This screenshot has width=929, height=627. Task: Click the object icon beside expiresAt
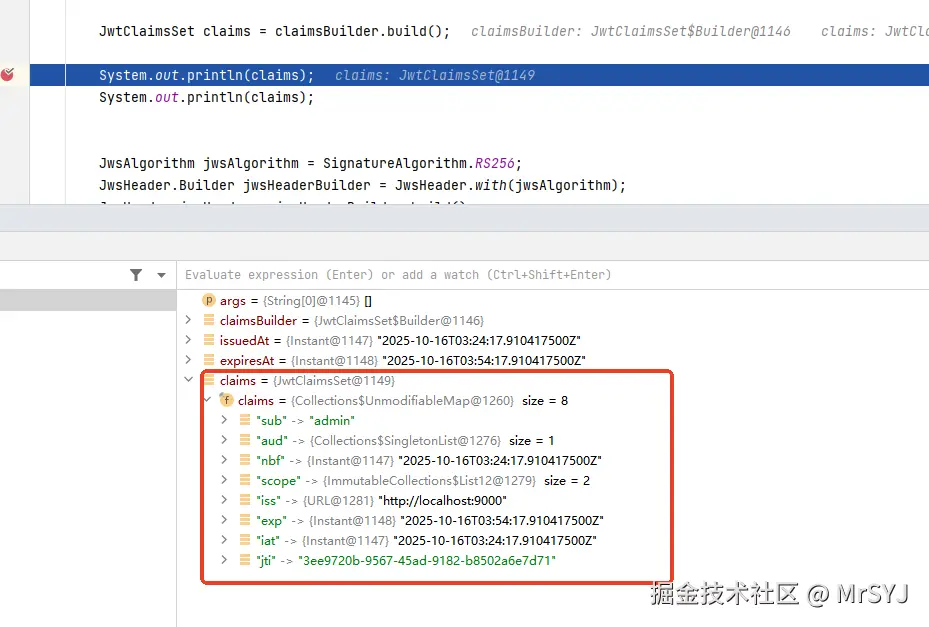click(209, 360)
